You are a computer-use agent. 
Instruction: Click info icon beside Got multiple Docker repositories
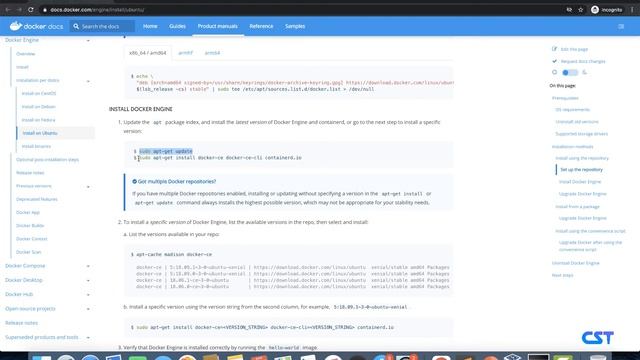pyautogui.click(x=134, y=181)
